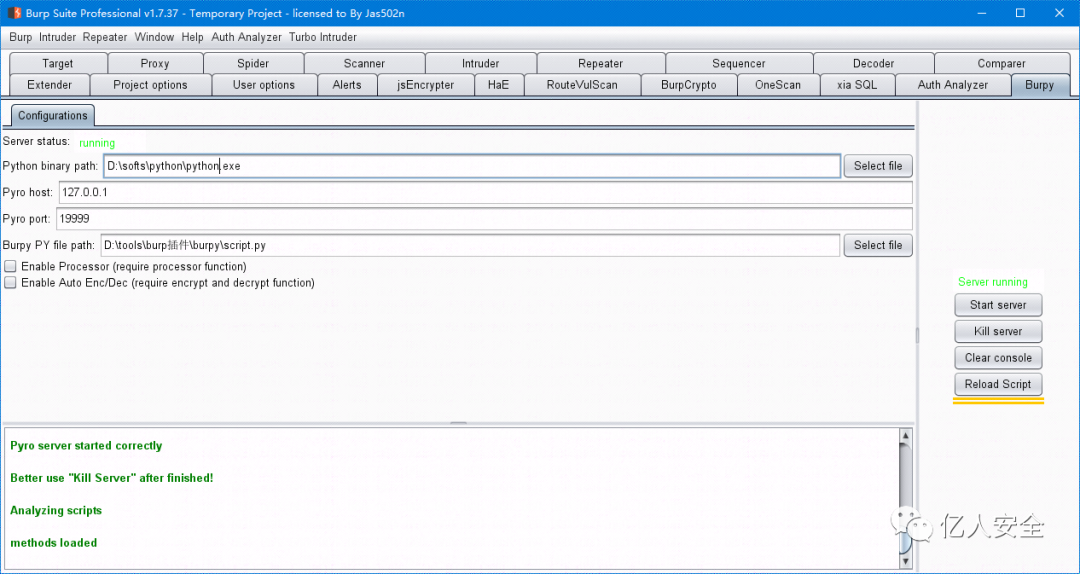Image resolution: width=1080 pixels, height=574 pixels.
Task: Select the Configurations sub-tab
Action: (x=53, y=115)
